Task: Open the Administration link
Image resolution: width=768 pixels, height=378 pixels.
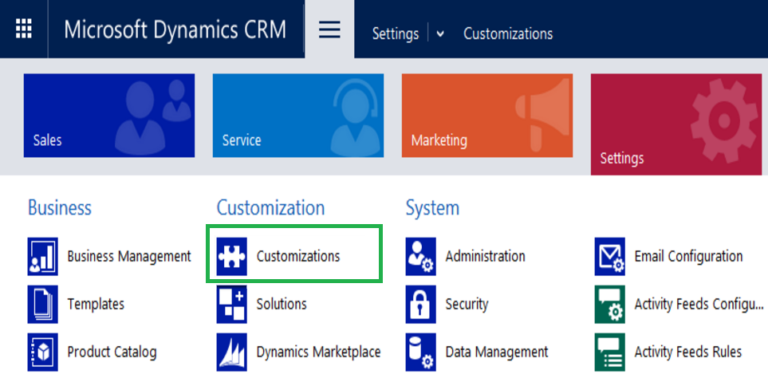Action: coord(485,256)
